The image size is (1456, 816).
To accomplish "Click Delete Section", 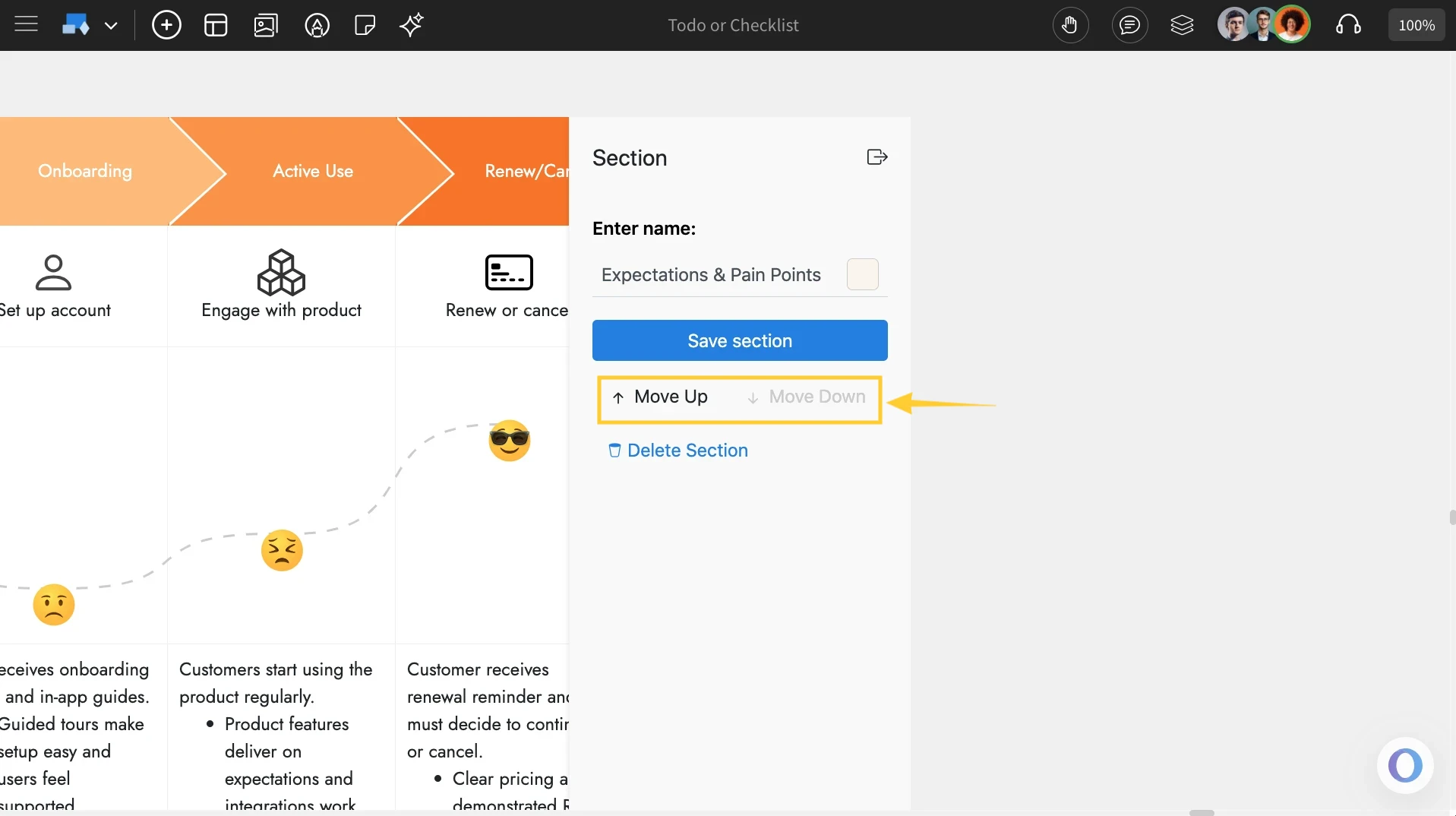I will (x=677, y=450).
